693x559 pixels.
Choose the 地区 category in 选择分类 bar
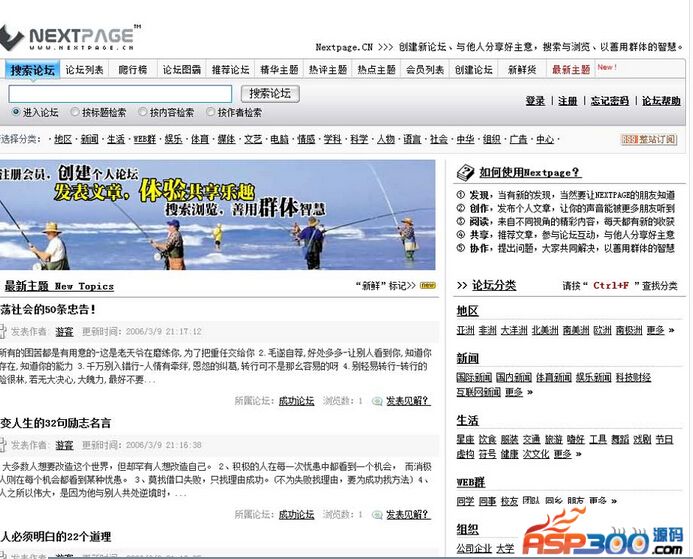pos(63,139)
